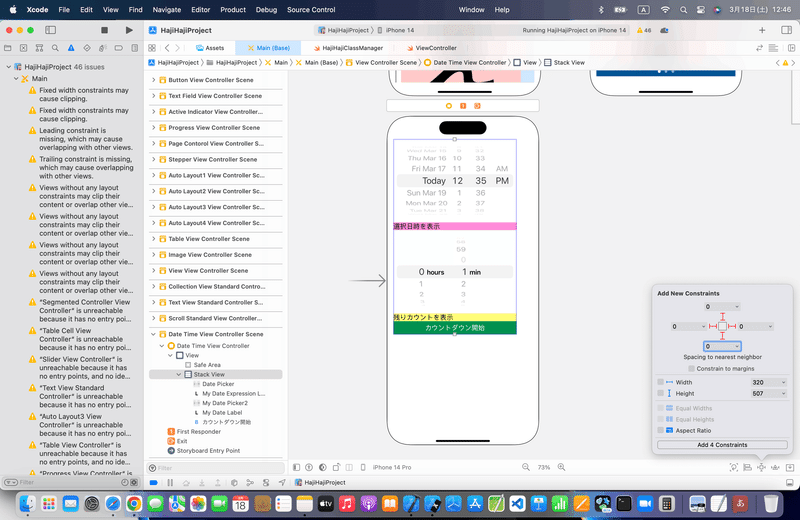
Task: Toggle the right spacing constraint strut
Action: click(x=732, y=326)
